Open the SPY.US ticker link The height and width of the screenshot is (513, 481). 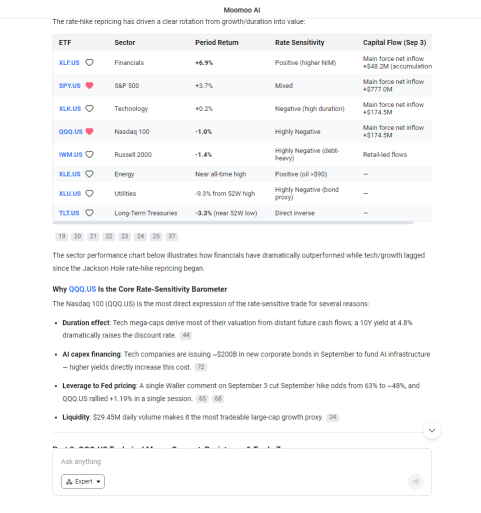[70, 86]
